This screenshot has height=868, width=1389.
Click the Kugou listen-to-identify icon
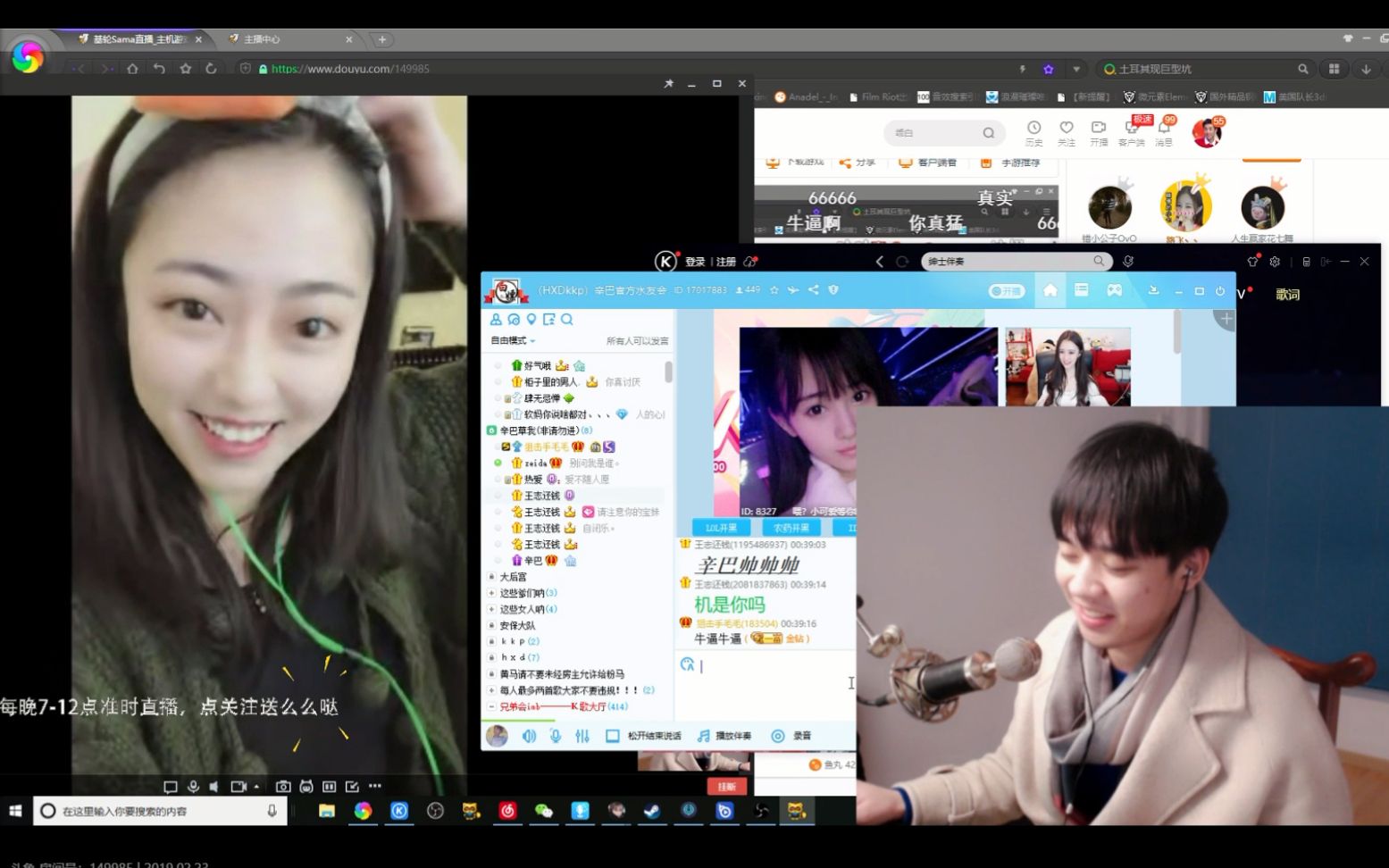pos(1128,262)
